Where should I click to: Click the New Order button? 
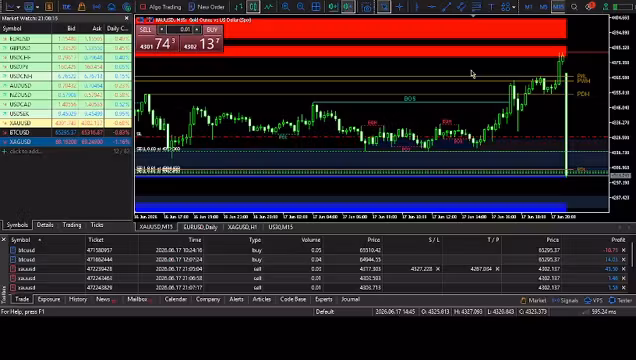click(206, 7)
